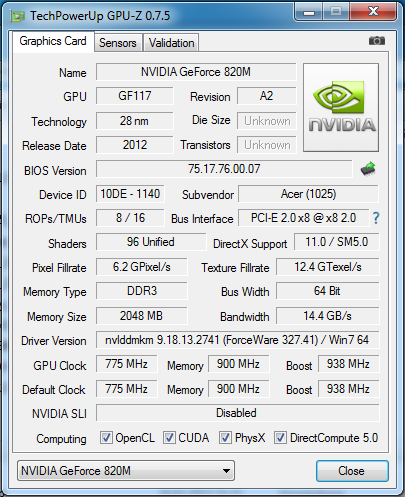Switch to the Sensors tab

(x=118, y=43)
